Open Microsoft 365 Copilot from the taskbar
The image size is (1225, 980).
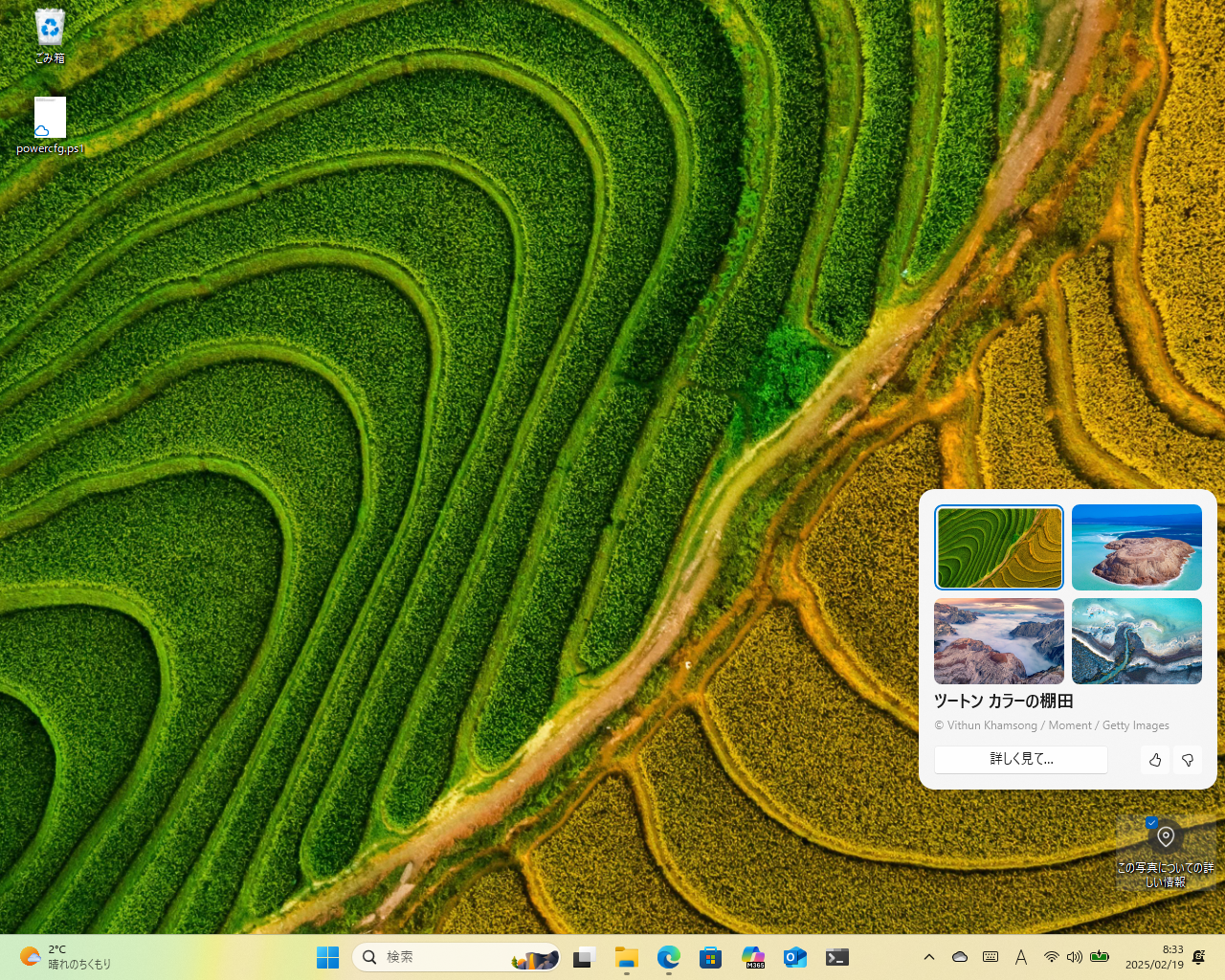(753, 957)
